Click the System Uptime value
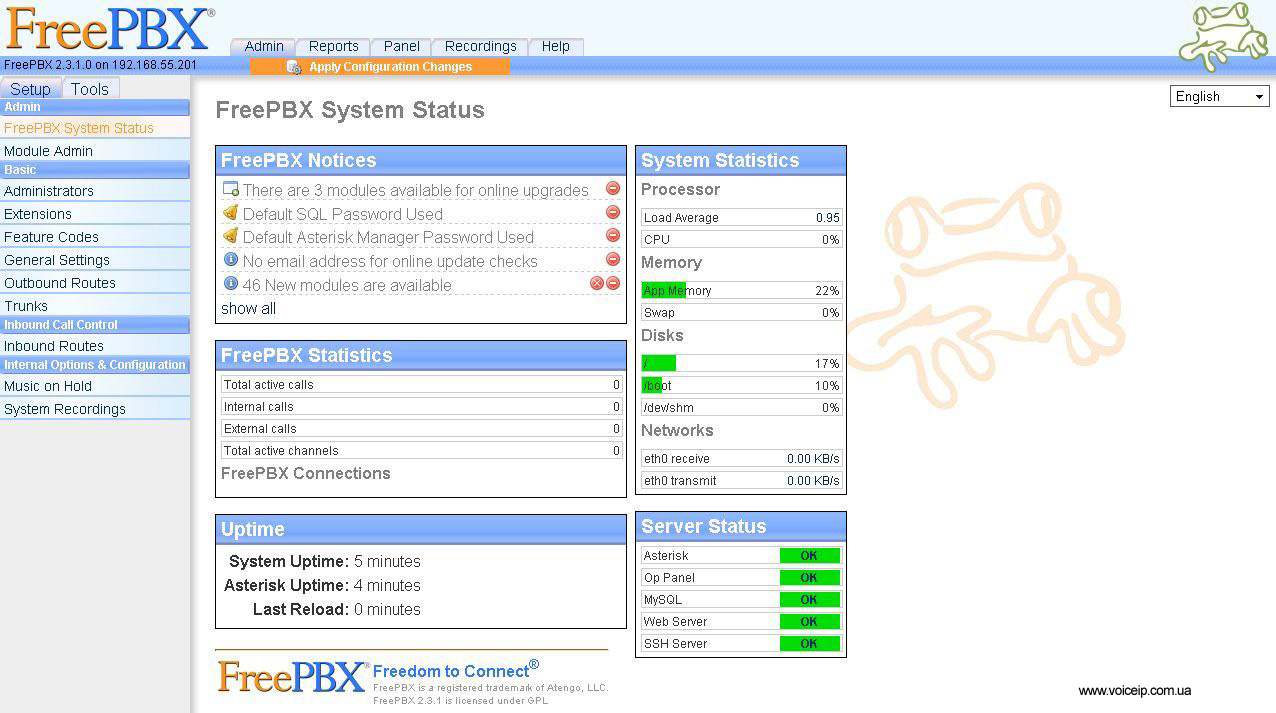This screenshot has width=1276, height=713. pos(387,561)
